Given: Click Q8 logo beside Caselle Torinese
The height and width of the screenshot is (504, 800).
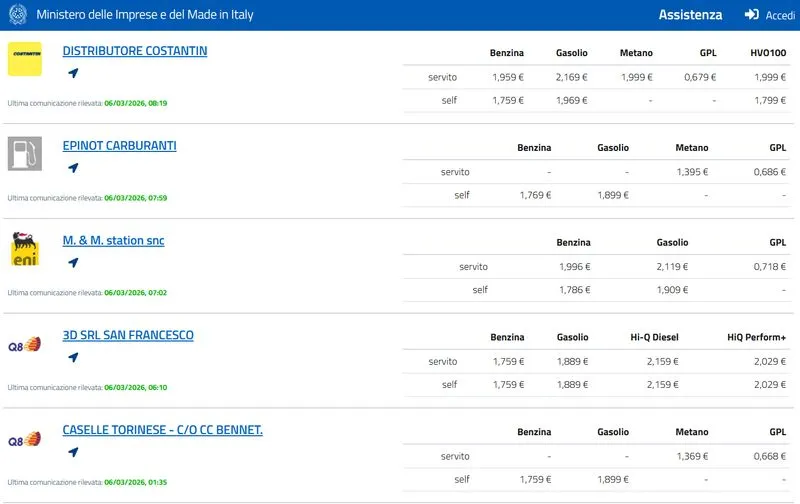Looking at the screenshot, I should [25, 439].
